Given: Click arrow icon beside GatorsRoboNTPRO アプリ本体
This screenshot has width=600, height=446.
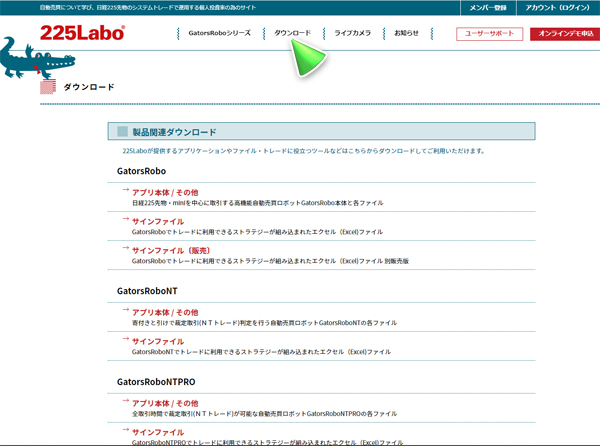Looking at the screenshot, I should pyautogui.click(x=126, y=400).
